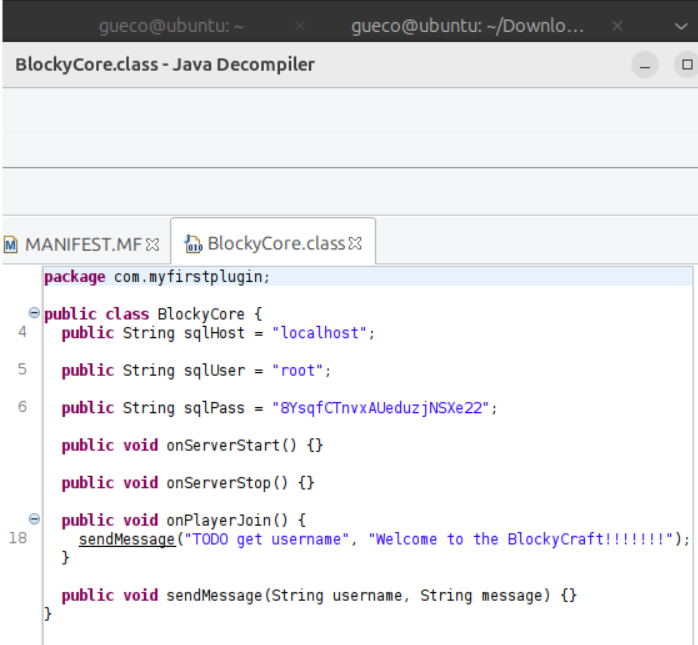
Task: Click the package com.myfirstplugin line
Action: click(157, 277)
